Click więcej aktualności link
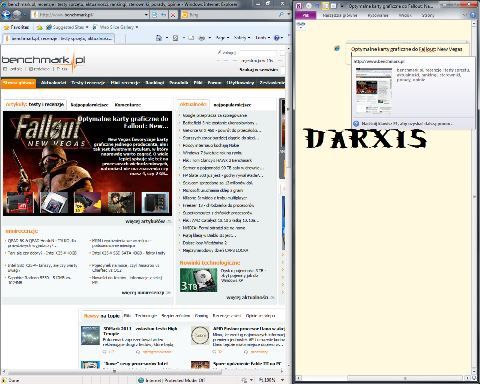480x384 pixels. (x=250, y=297)
